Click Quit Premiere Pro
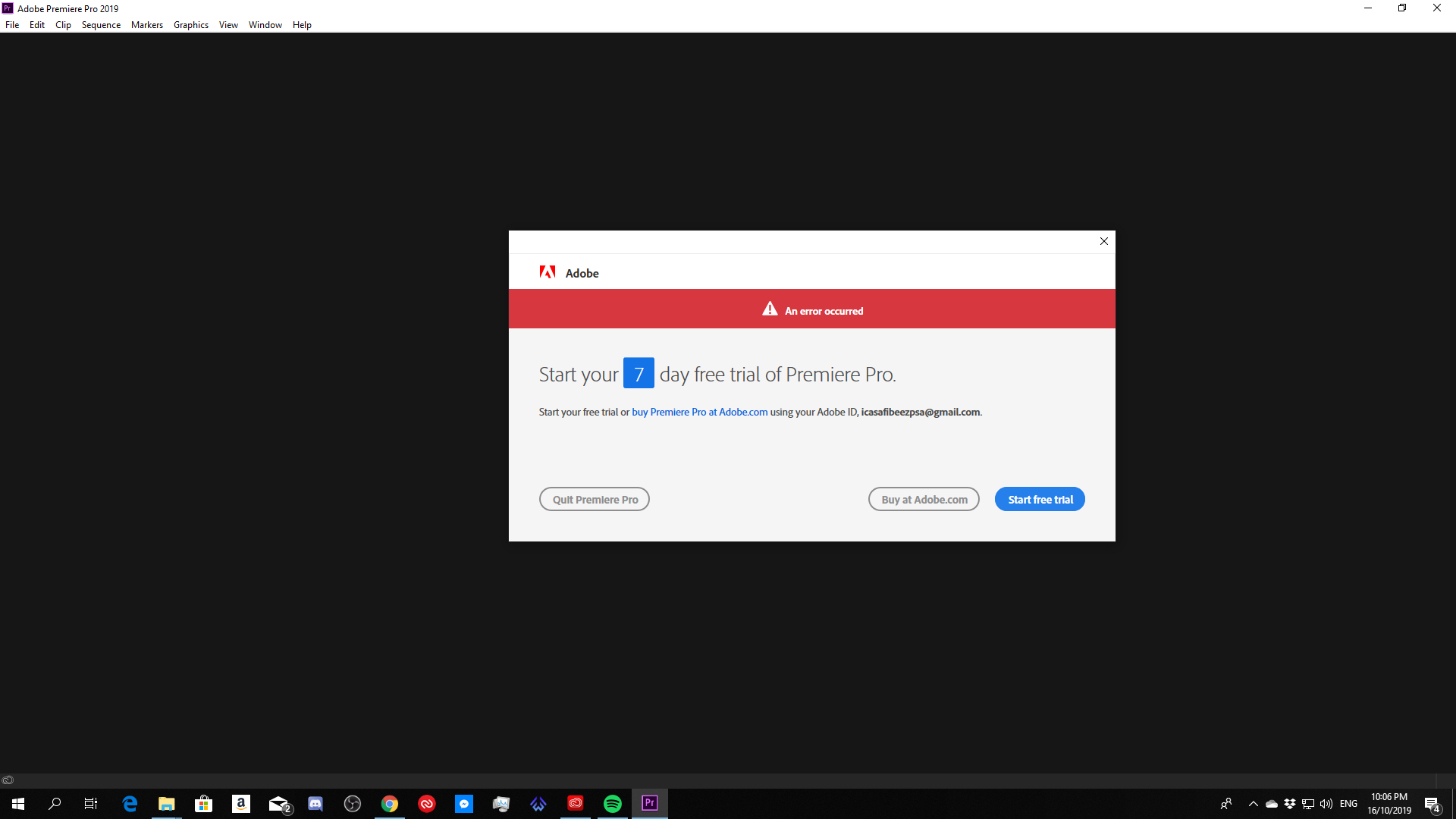Image resolution: width=1456 pixels, height=819 pixels. point(594,499)
